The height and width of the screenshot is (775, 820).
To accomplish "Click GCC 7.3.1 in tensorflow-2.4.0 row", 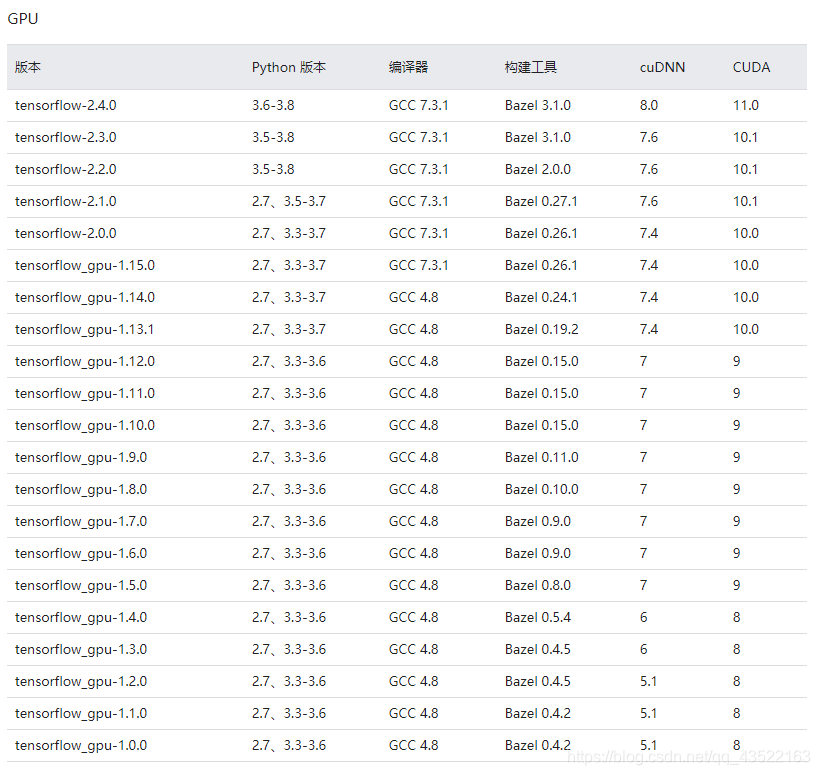I will point(418,105).
